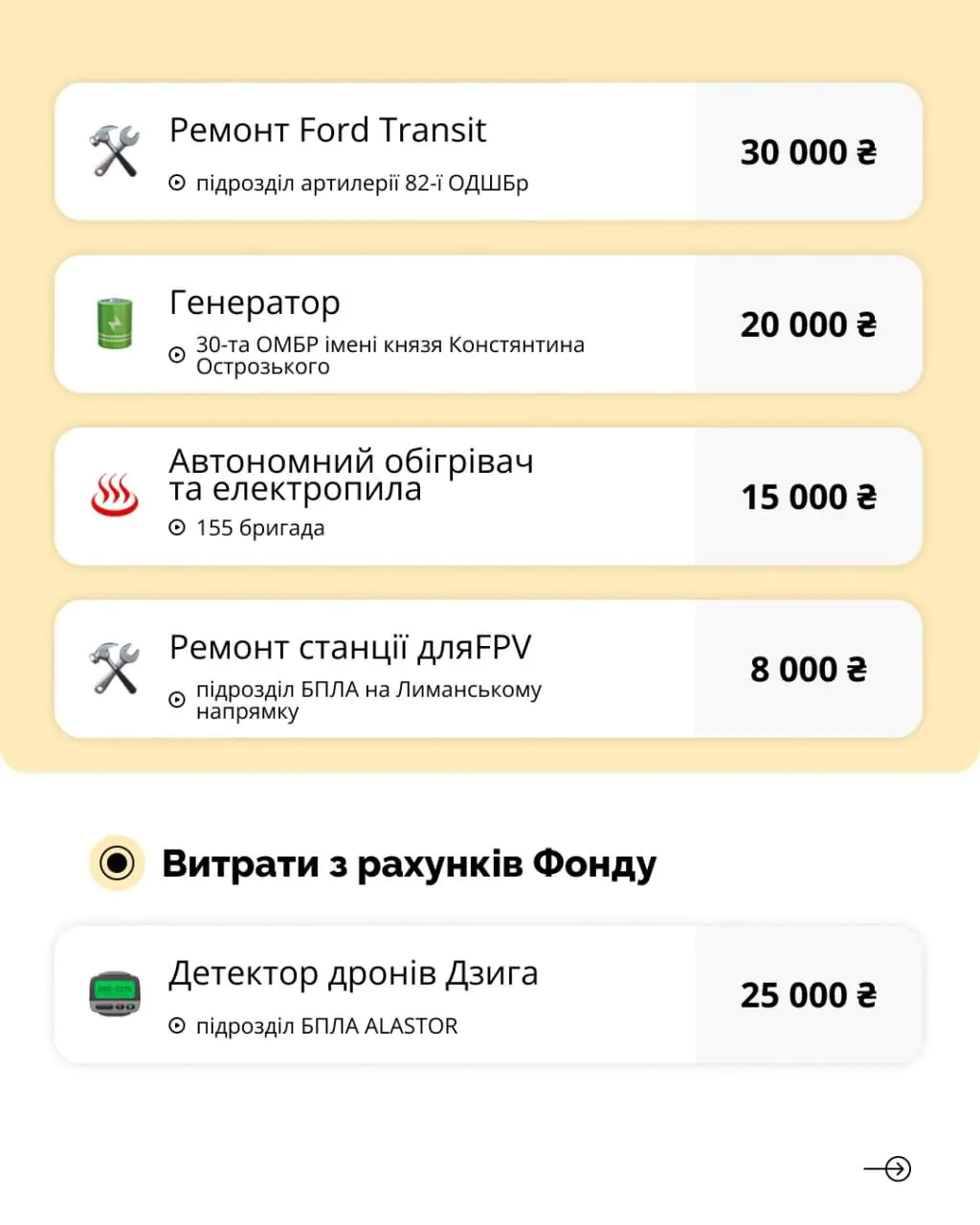Click the 30 000 ₴ amount

click(808, 152)
